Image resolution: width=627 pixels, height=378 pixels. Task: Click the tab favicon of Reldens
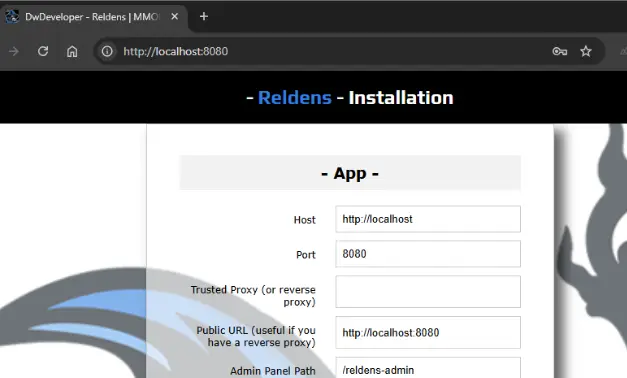click(x=12, y=17)
